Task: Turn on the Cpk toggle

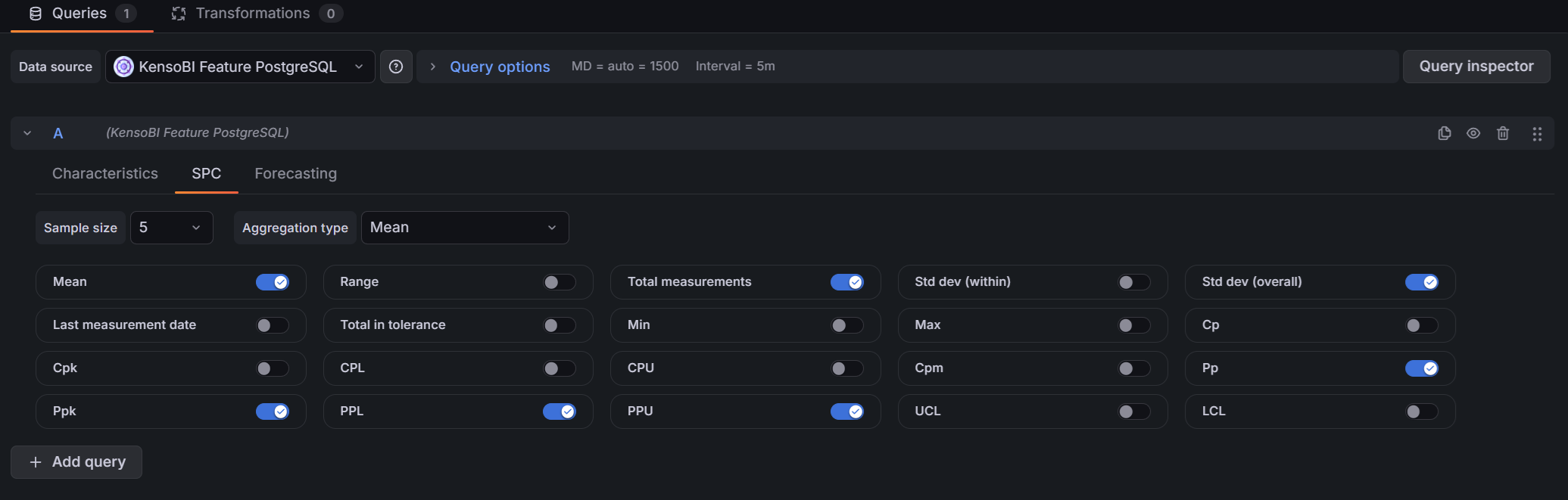Action: (x=273, y=368)
